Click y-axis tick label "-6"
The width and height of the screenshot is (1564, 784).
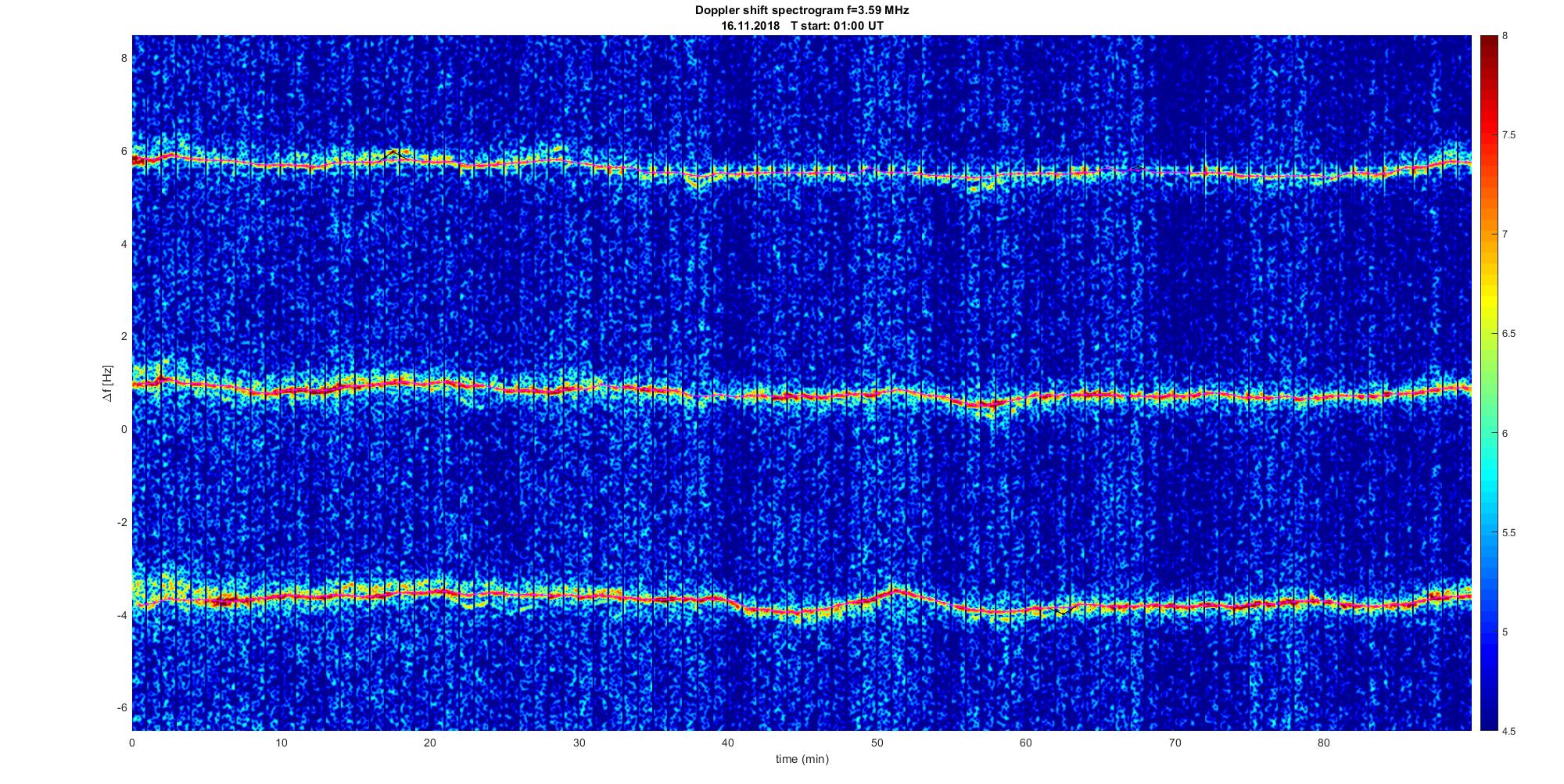[122, 708]
